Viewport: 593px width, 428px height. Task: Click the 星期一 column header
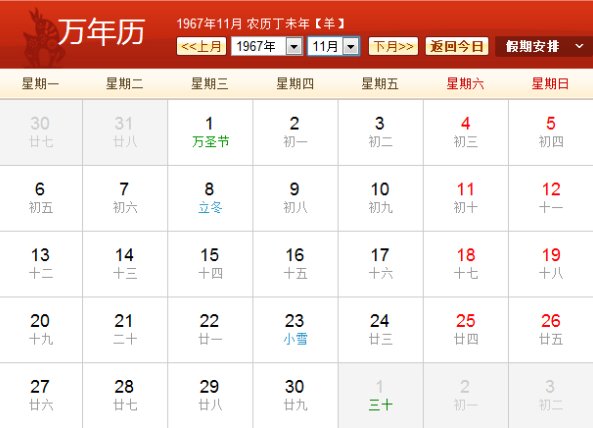[40, 84]
